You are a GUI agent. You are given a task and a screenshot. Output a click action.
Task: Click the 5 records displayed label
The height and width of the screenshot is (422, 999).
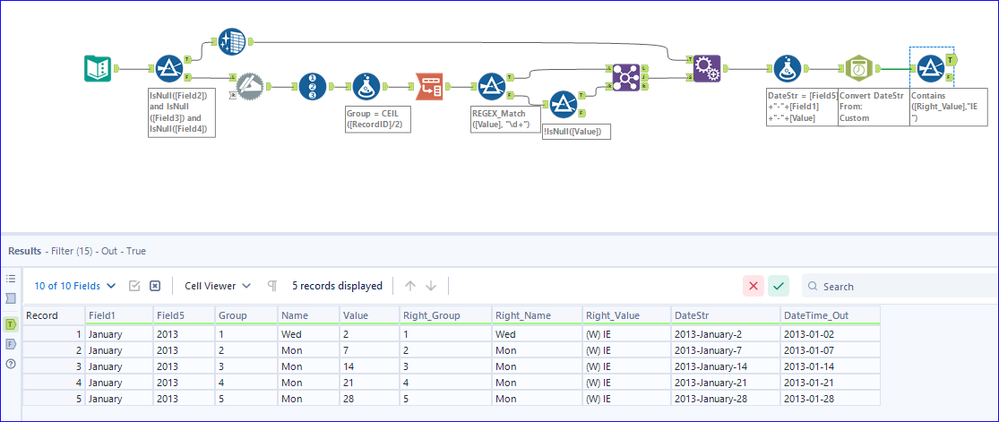[x=337, y=286]
